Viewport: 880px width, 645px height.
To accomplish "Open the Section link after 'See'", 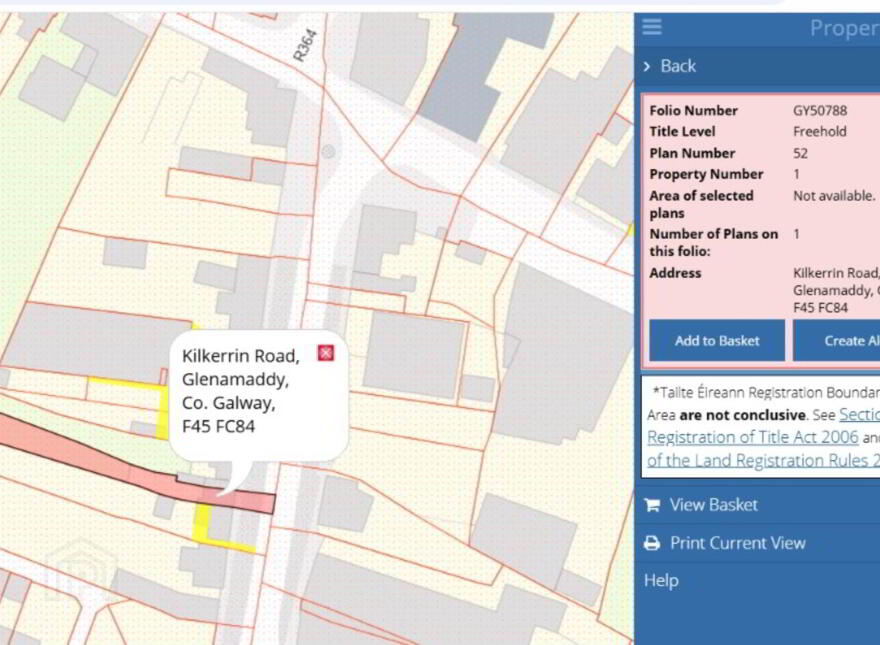I will pyautogui.click(x=859, y=414).
